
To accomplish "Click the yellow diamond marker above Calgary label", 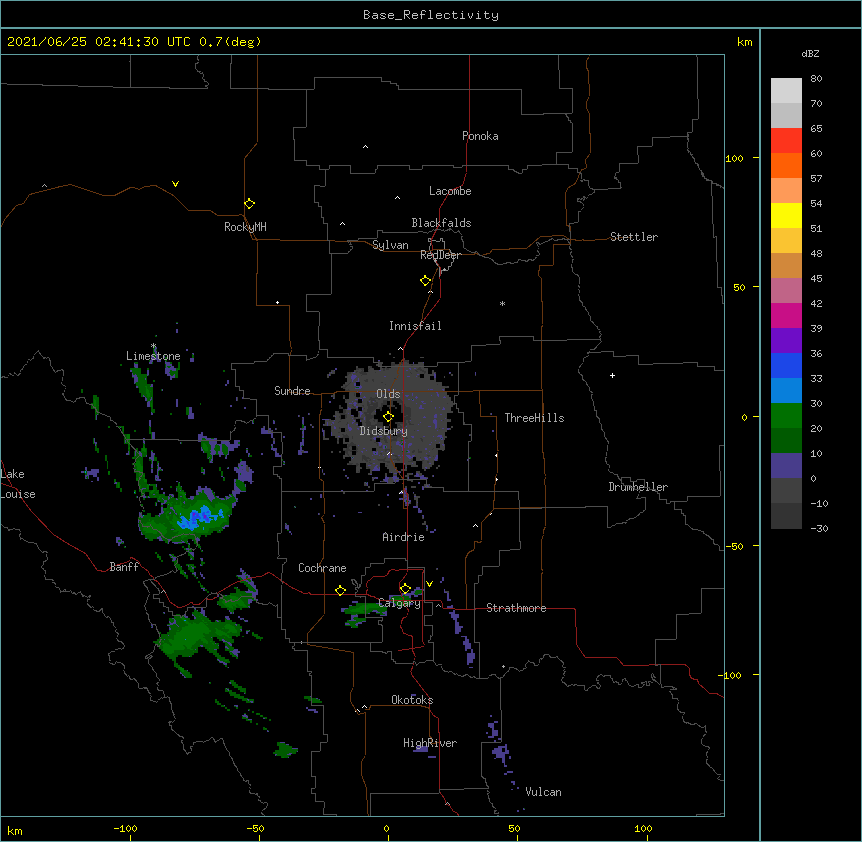I will click(405, 589).
